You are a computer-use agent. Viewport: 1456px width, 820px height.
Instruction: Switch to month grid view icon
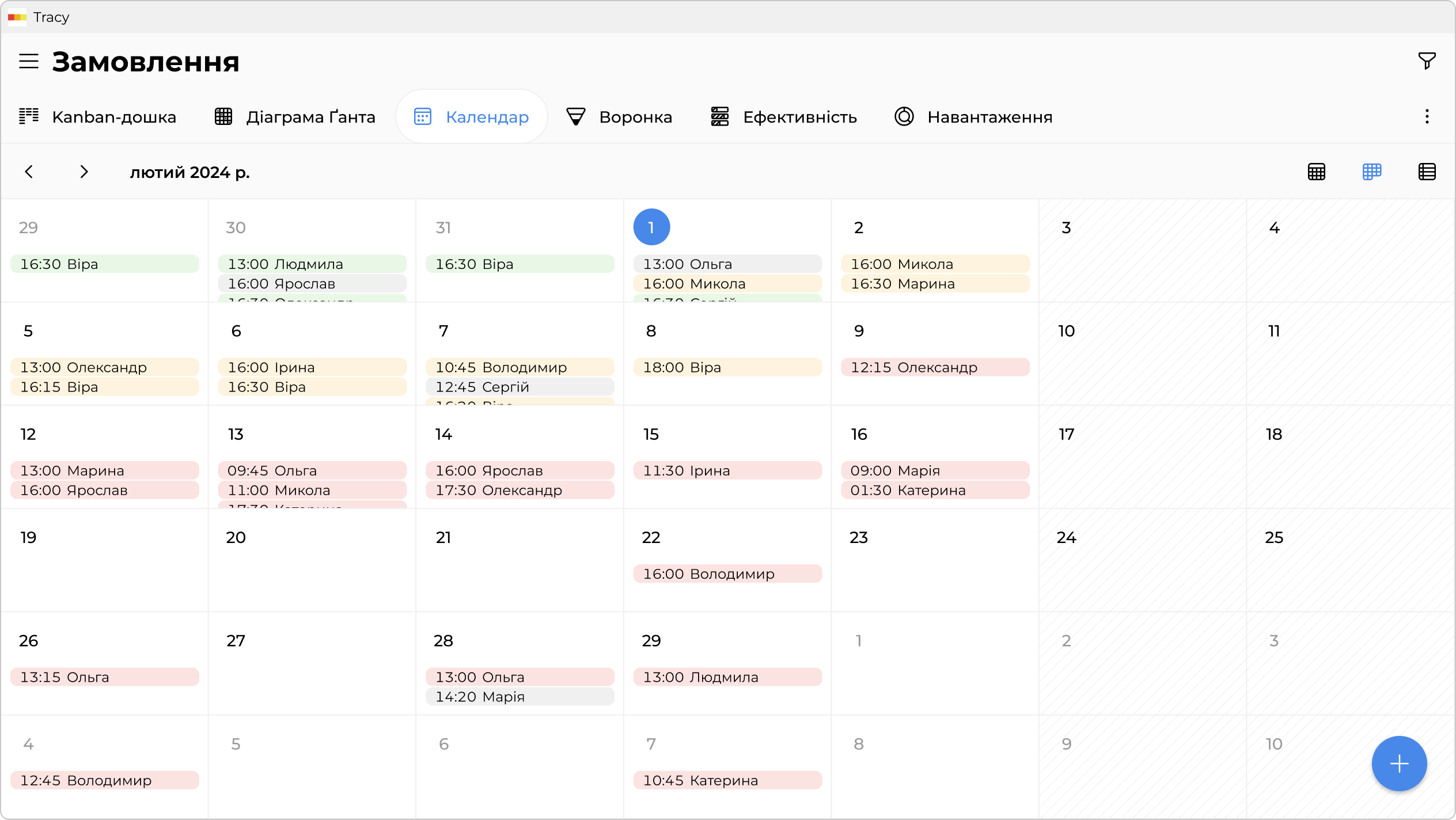[1317, 172]
